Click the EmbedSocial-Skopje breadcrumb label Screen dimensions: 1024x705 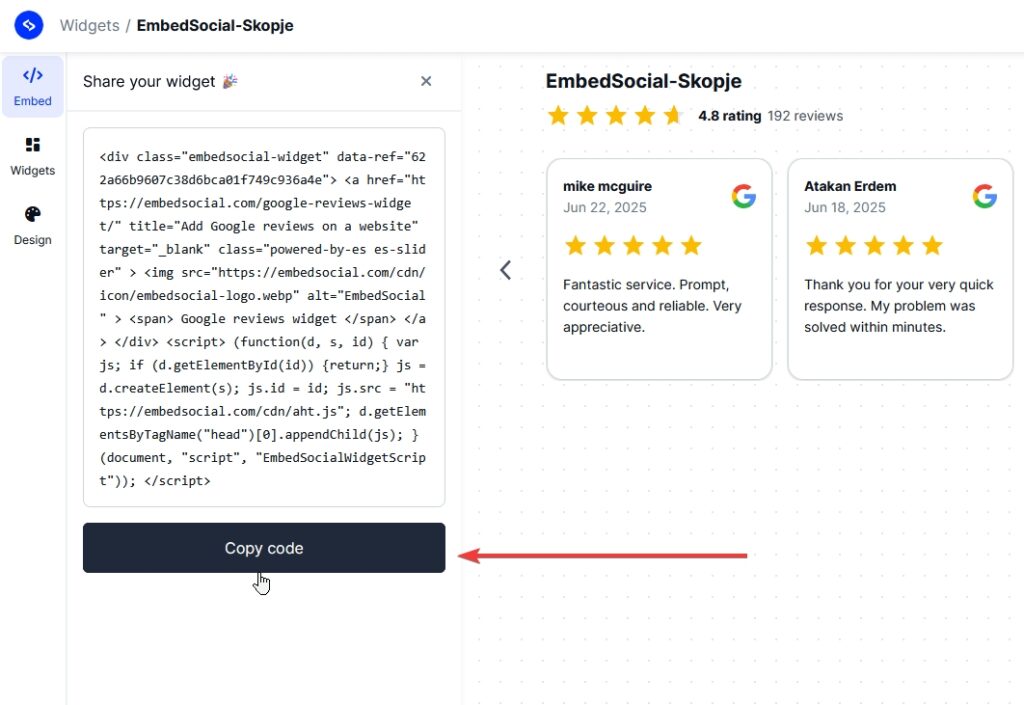click(x=215, y=25)
